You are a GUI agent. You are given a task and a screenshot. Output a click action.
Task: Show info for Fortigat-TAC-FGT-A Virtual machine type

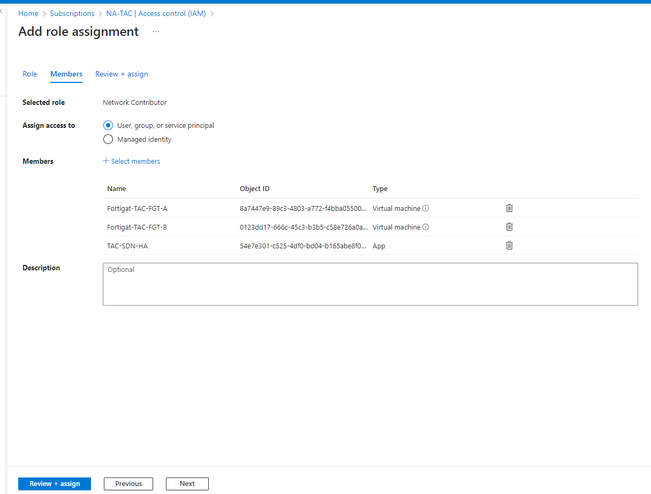pos(426,208)
